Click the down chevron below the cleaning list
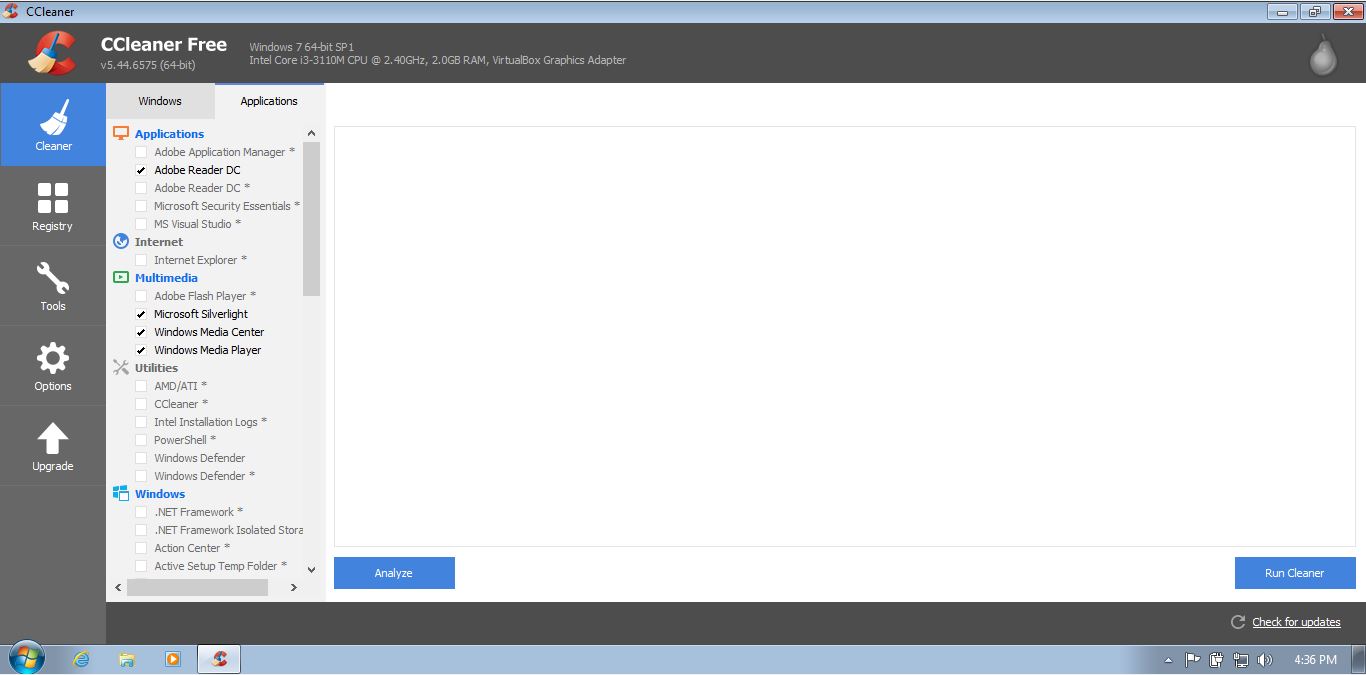 point(310,569)
